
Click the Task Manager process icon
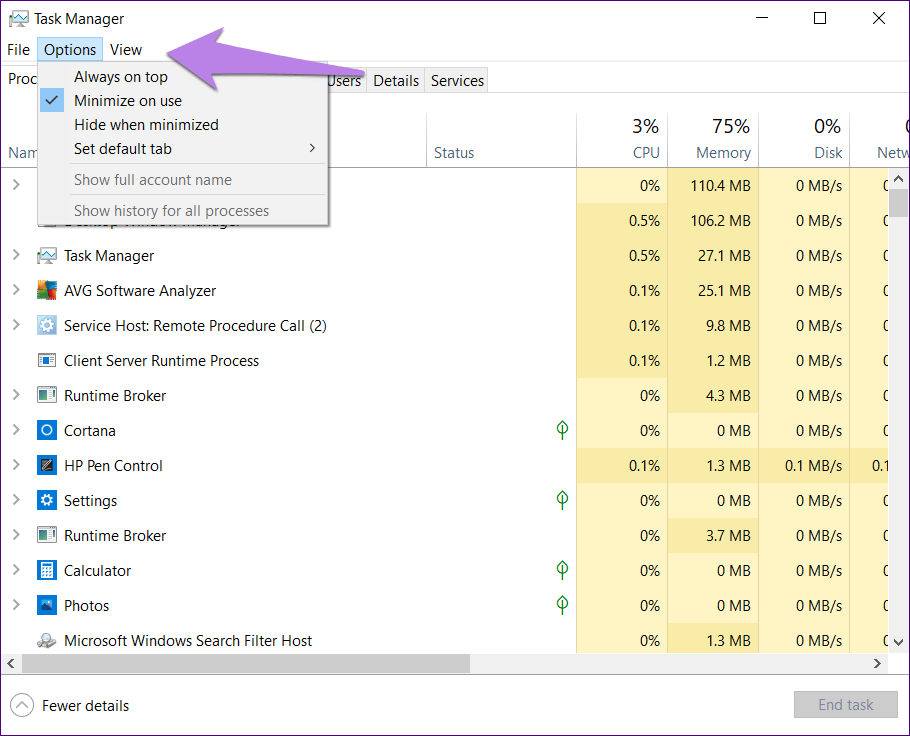(x=46, y=256)
